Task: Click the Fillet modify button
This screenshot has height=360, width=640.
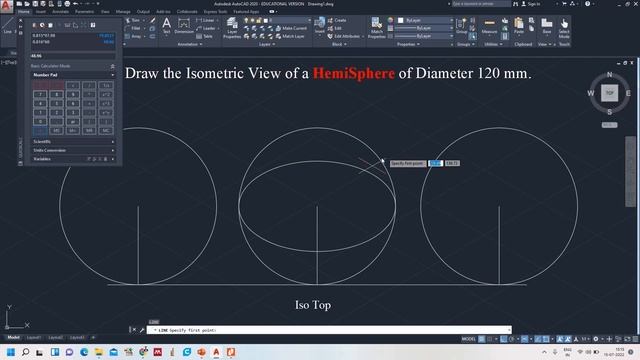Action: pyautogui.click(x=133, y=28)
